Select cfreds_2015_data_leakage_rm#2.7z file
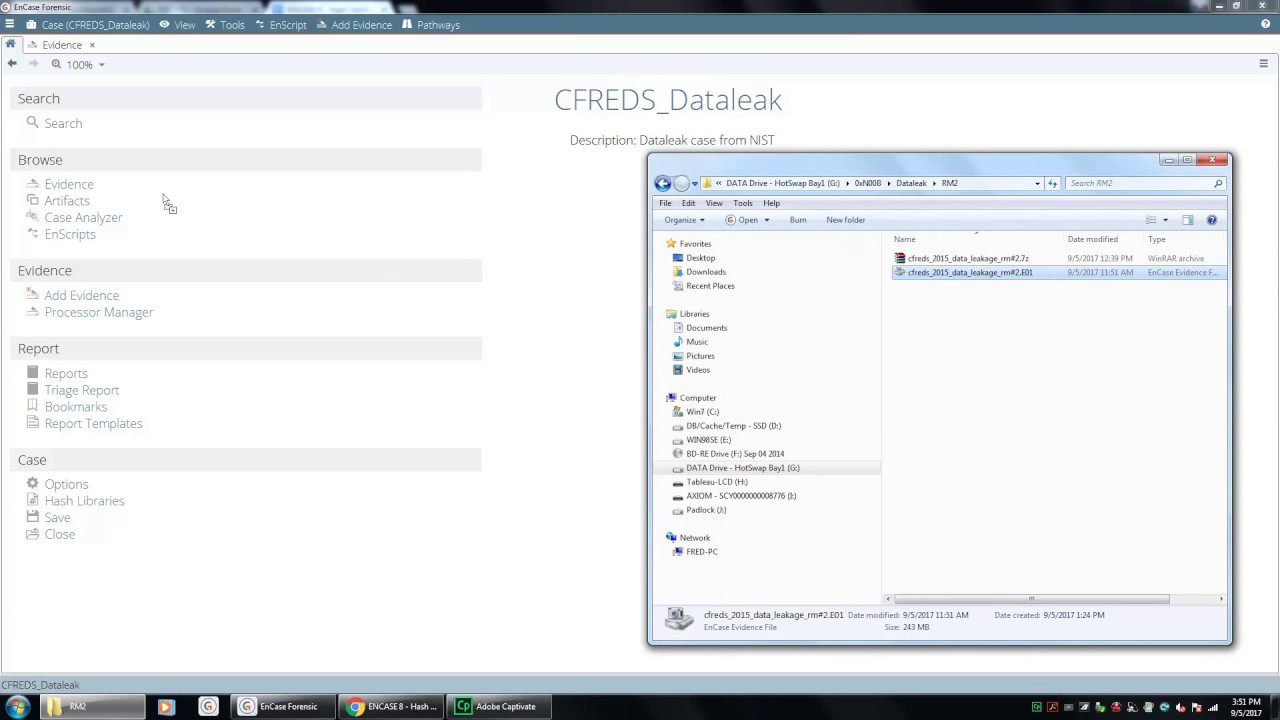This screenshot has height=720, width=1280. 968,258
